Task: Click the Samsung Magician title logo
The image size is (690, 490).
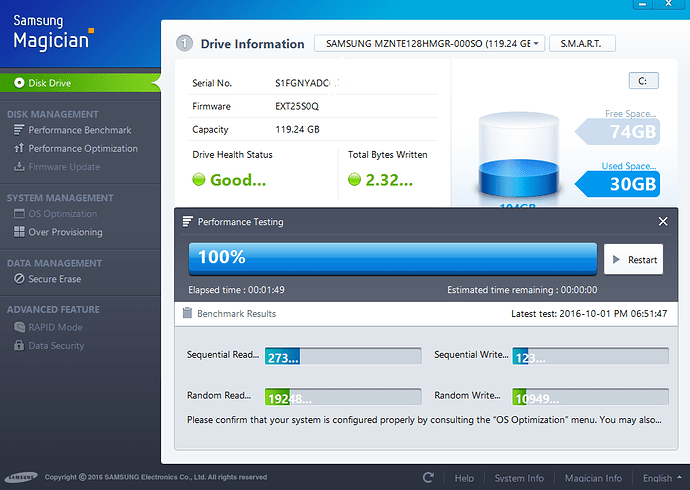Action: 53,32
